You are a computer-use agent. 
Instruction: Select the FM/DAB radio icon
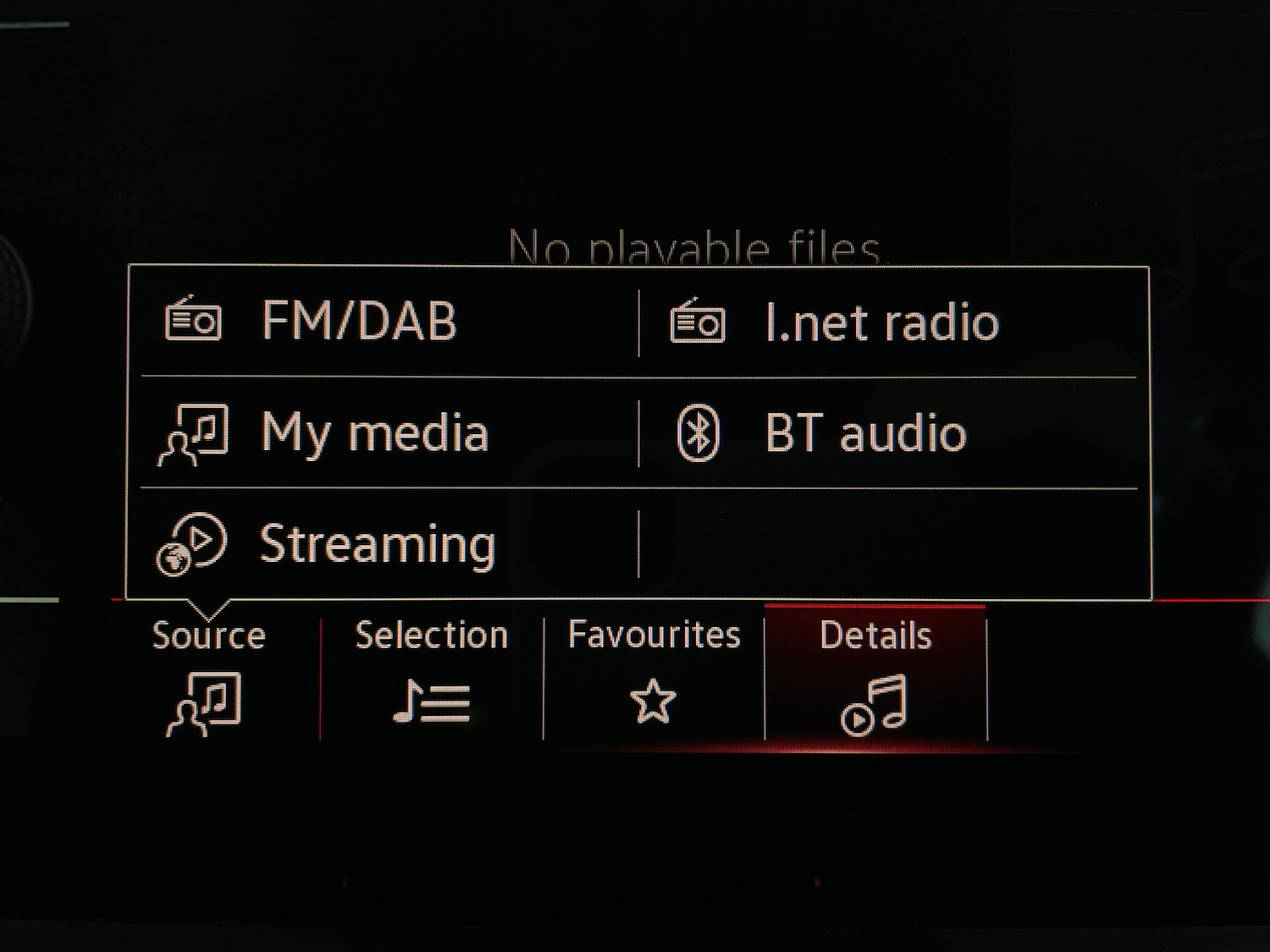pyautogui.click(x=193, y=319)
